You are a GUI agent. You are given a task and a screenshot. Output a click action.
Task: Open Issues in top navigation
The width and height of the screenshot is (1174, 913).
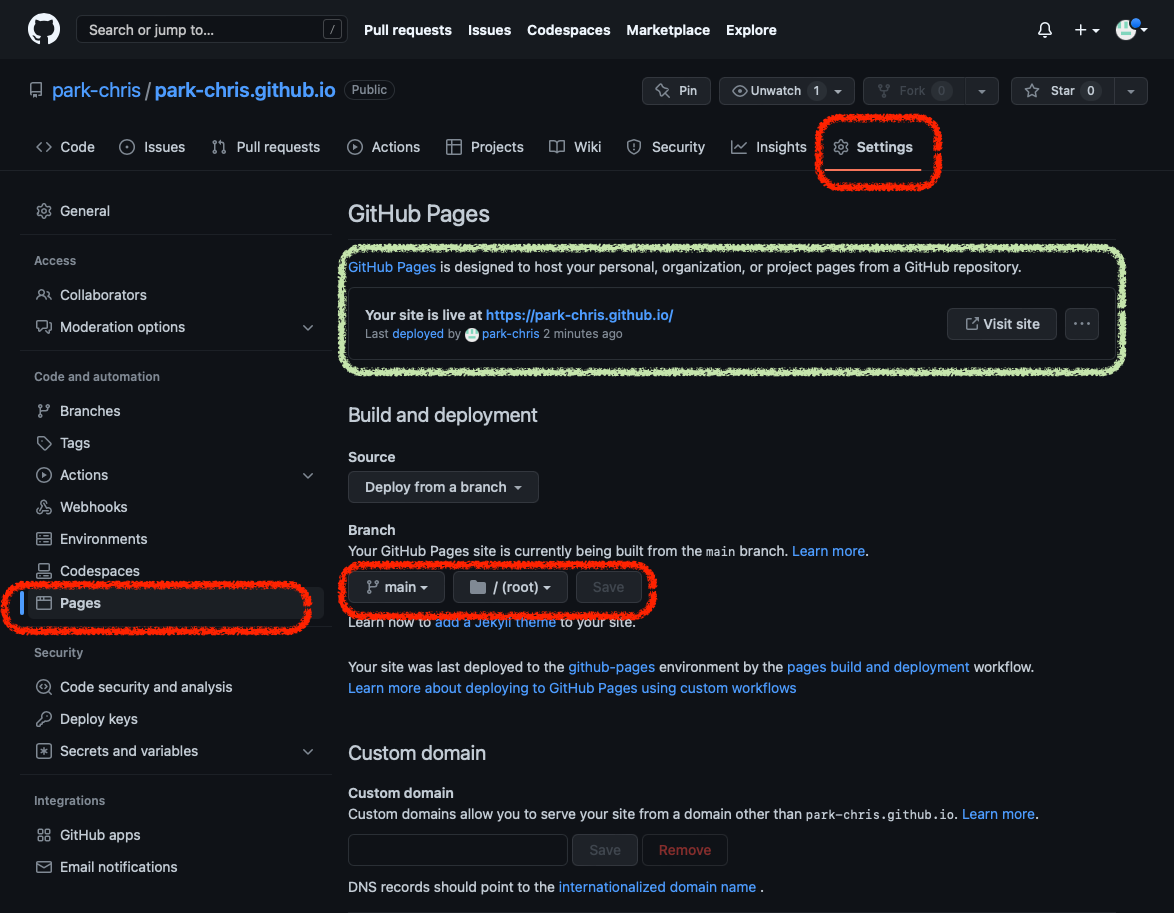(489, 30)
